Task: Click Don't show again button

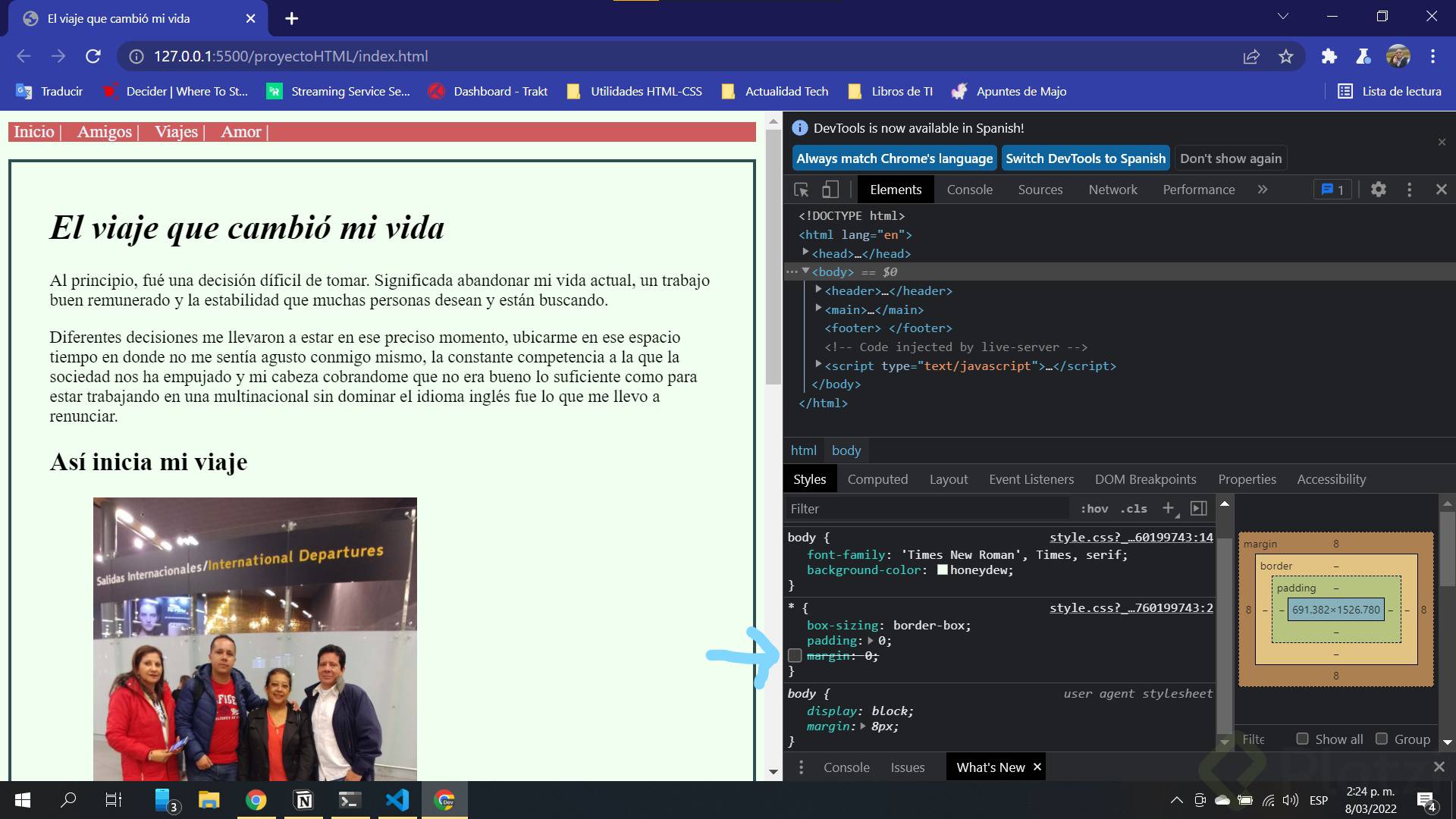Action: click(x=1231, y=158)
